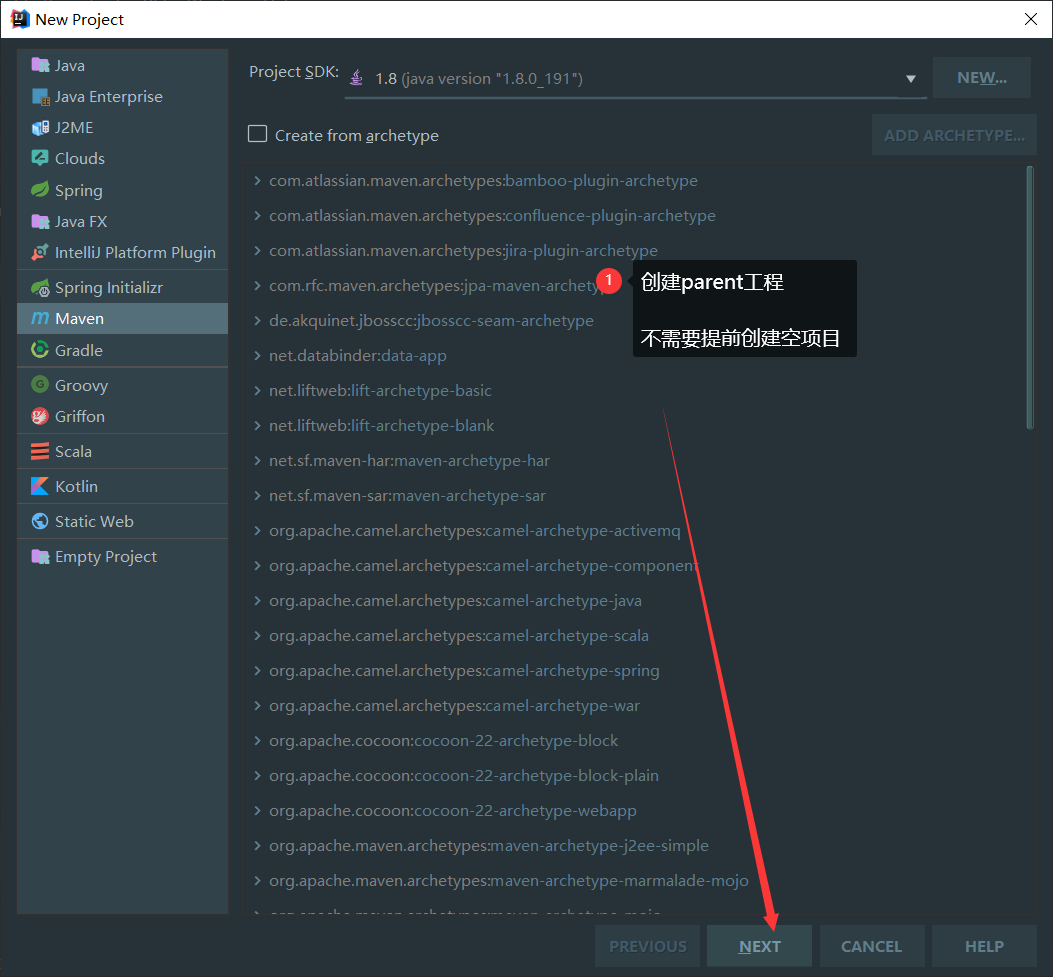The width and height of the screenshot is (1053, 977).
Task: Select cocoon-22-archetype-block-plain row
Action: 635,776
